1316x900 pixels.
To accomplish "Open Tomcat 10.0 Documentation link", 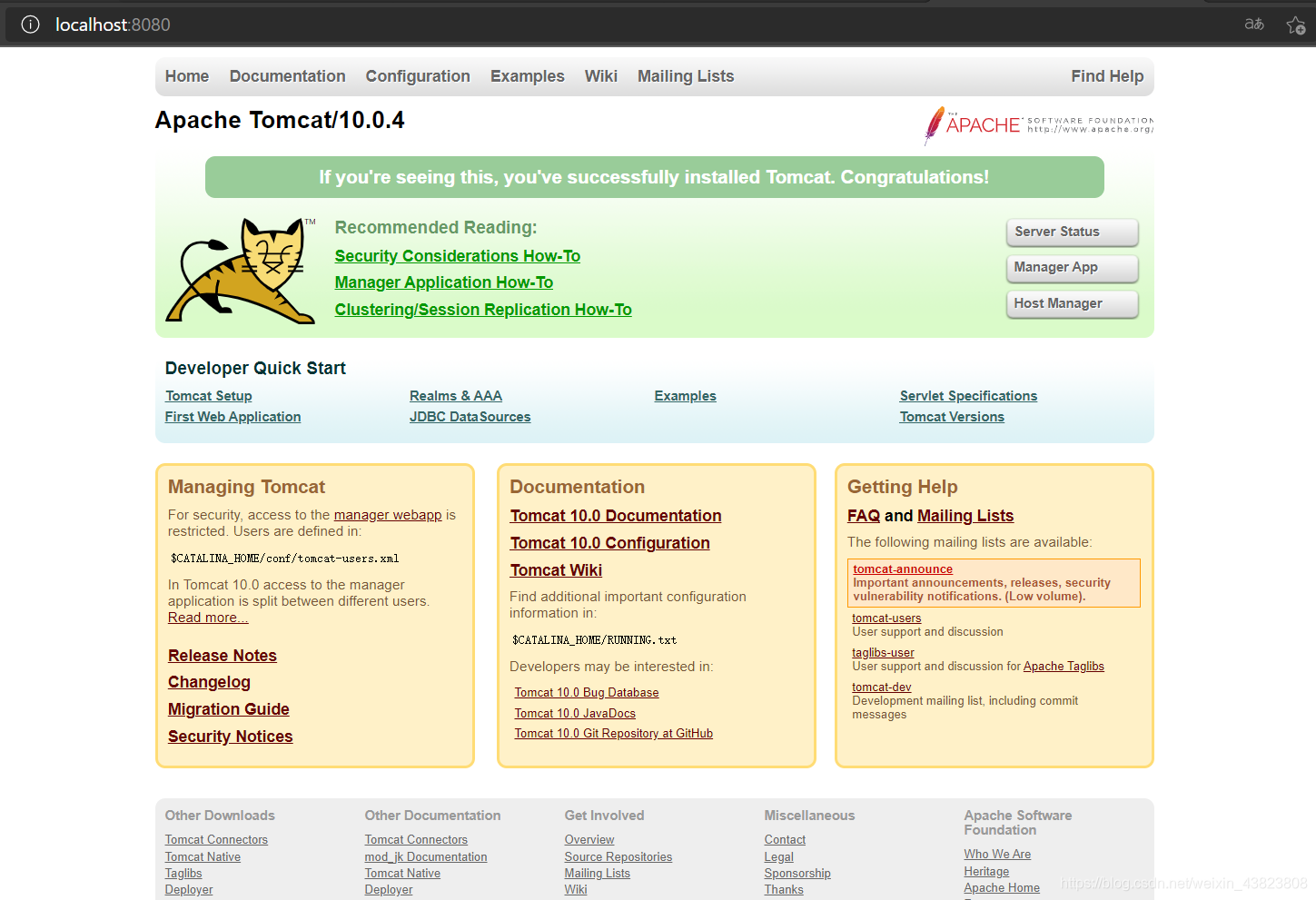I will (x=616, y=516).
